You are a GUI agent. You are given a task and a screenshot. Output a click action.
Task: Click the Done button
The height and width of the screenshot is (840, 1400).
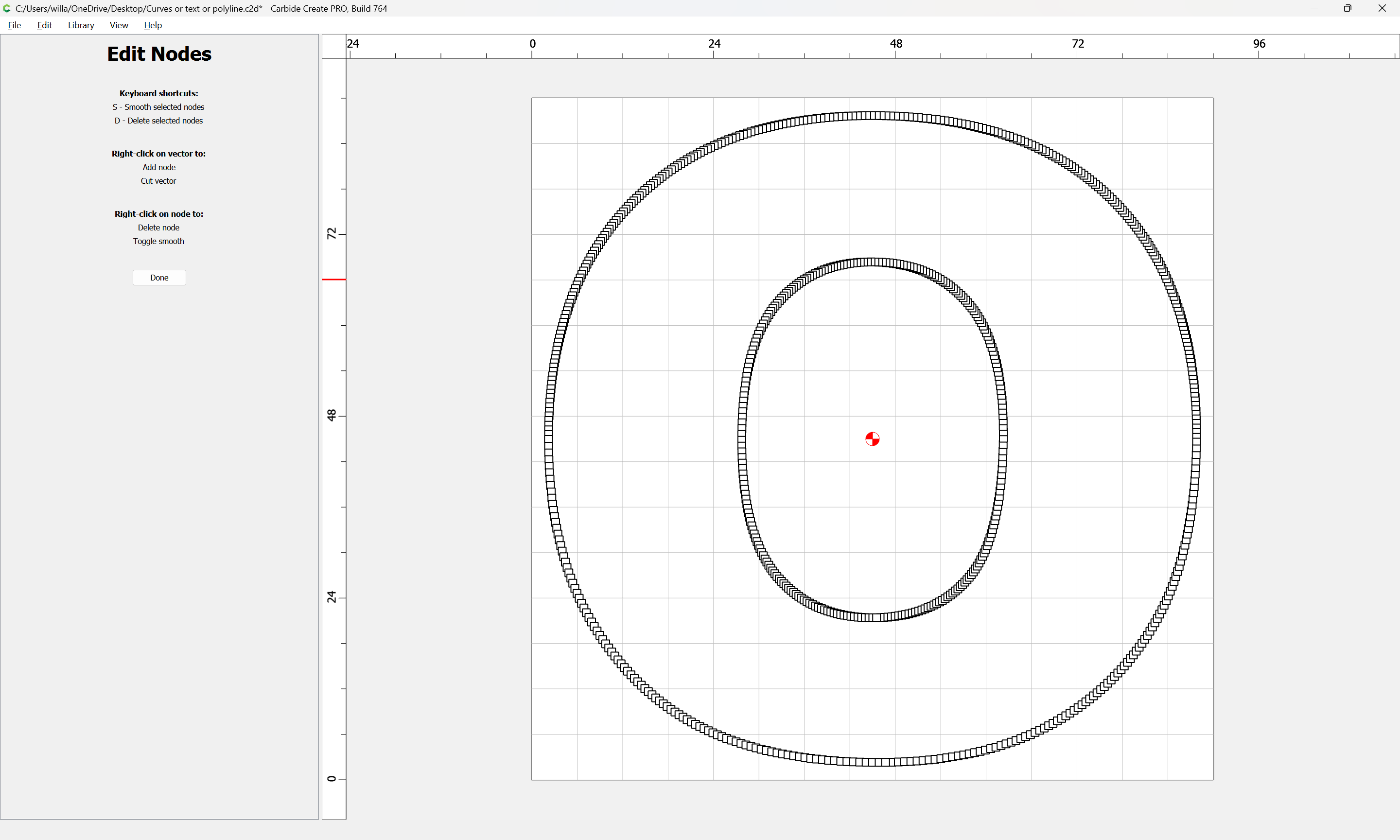(159, 278)
